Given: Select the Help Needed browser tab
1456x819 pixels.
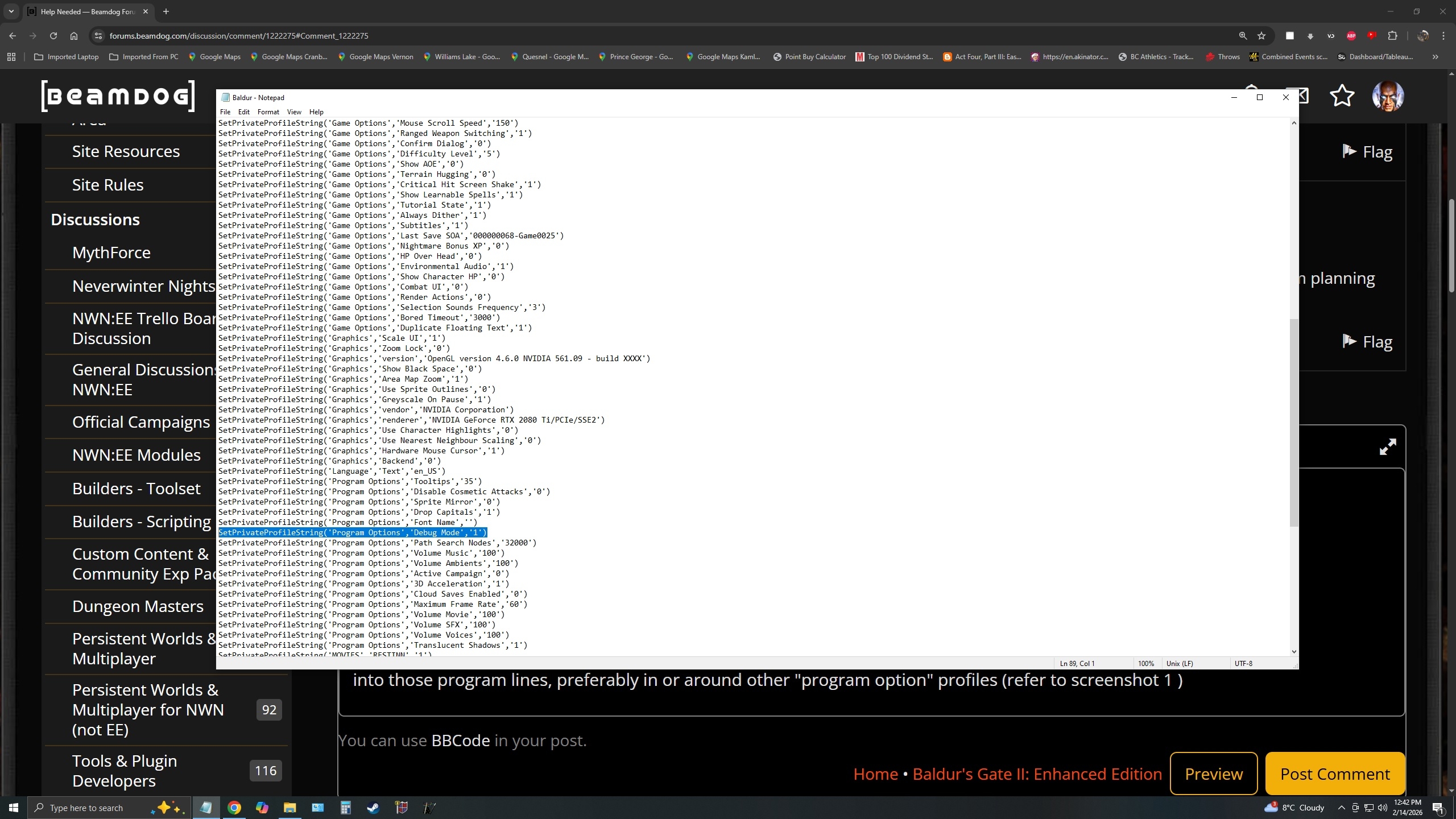Looking at the screenshot, I should point(85,11).
